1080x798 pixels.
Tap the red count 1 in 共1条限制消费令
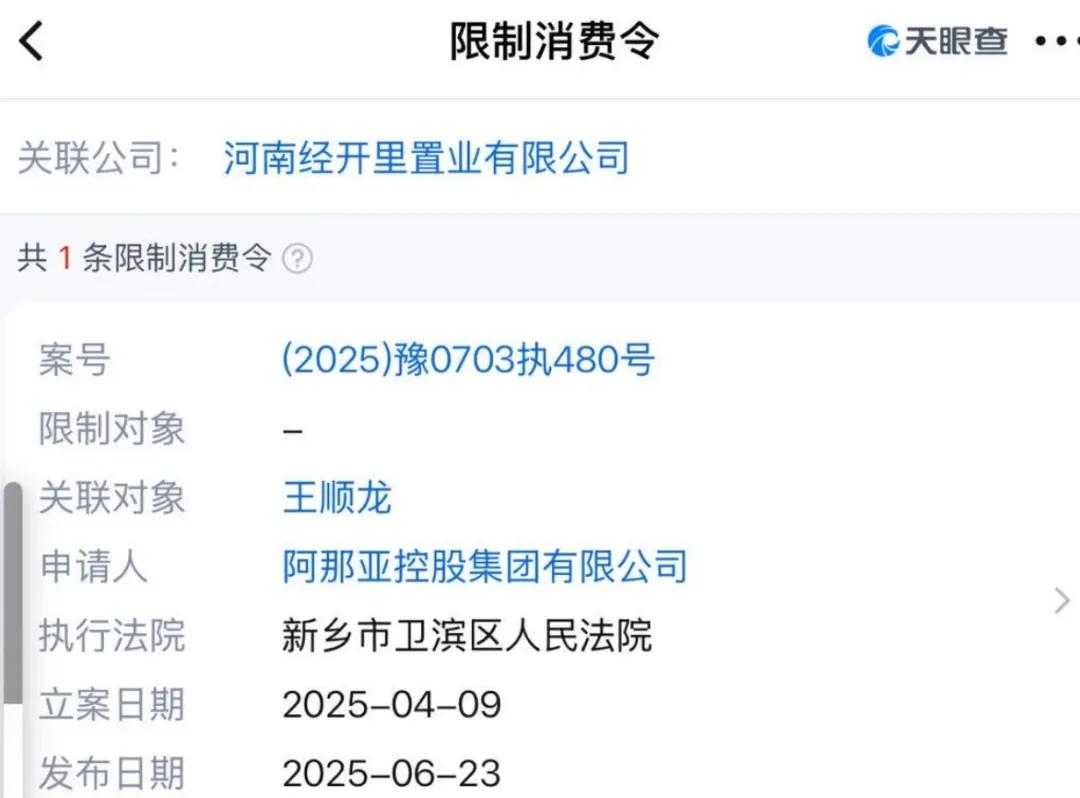62,257
